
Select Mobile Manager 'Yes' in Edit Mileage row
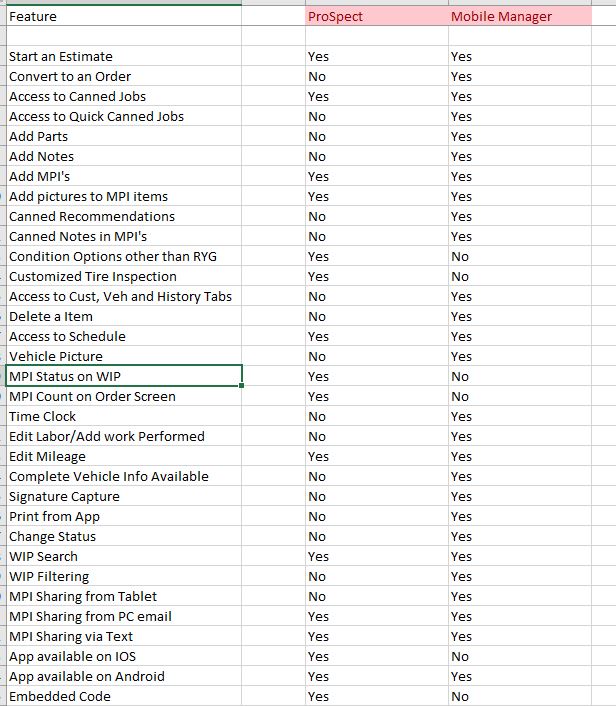click(520, 456)
